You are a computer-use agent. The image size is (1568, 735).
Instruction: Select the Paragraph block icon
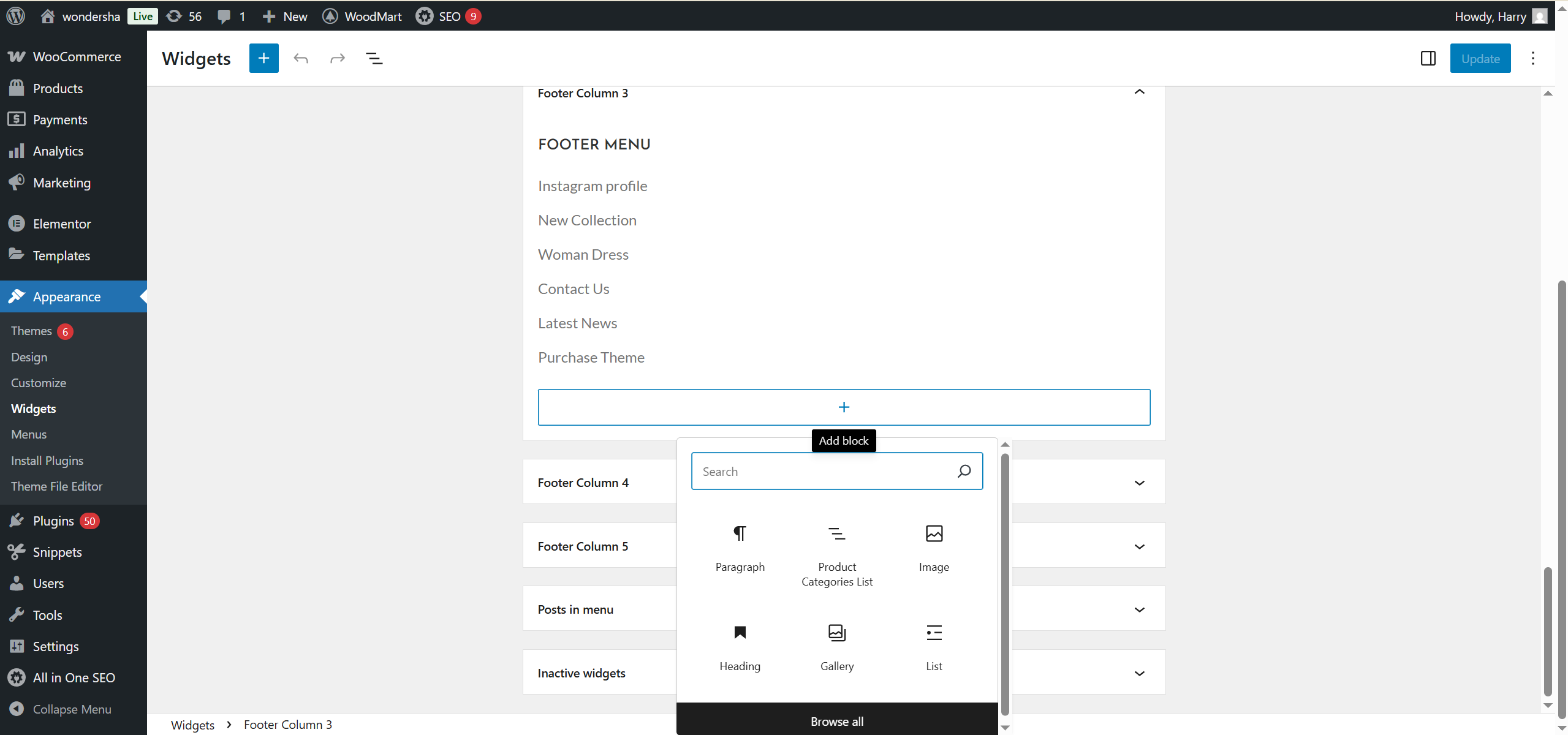[x=739, y=533]
